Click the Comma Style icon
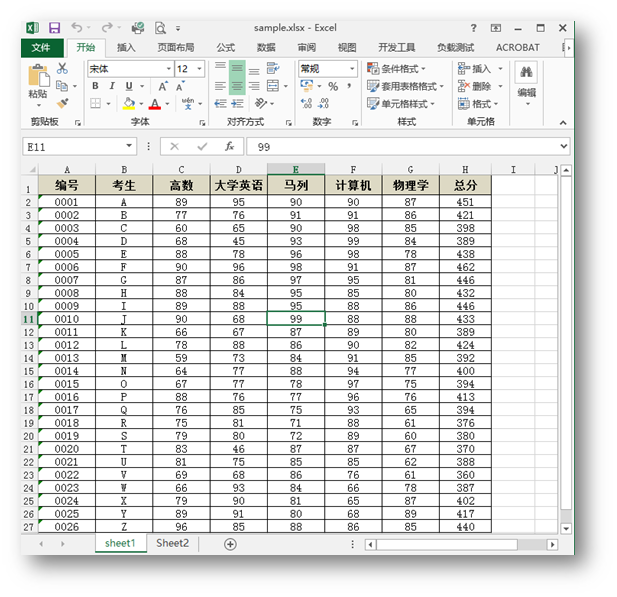This screenshot has height=597, width=617. [x=349, y=86]
